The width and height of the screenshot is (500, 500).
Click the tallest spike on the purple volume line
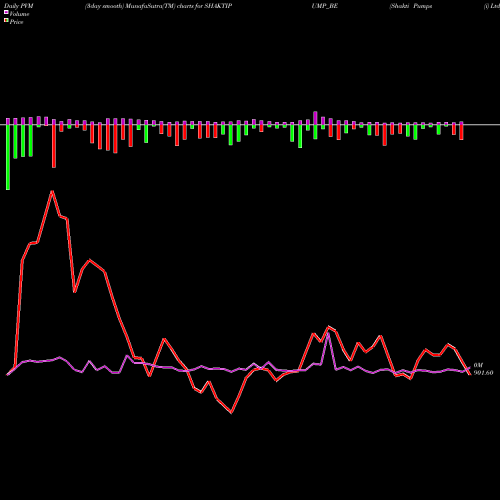[x=328, y=333]
